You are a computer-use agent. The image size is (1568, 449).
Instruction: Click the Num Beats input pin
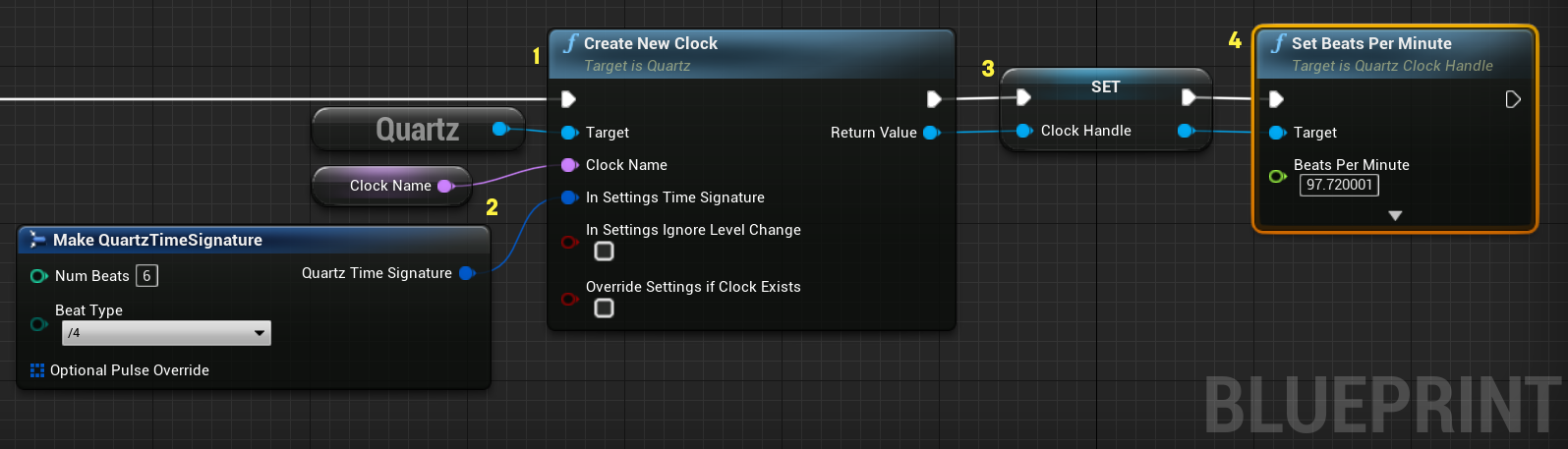pos(39,276)
